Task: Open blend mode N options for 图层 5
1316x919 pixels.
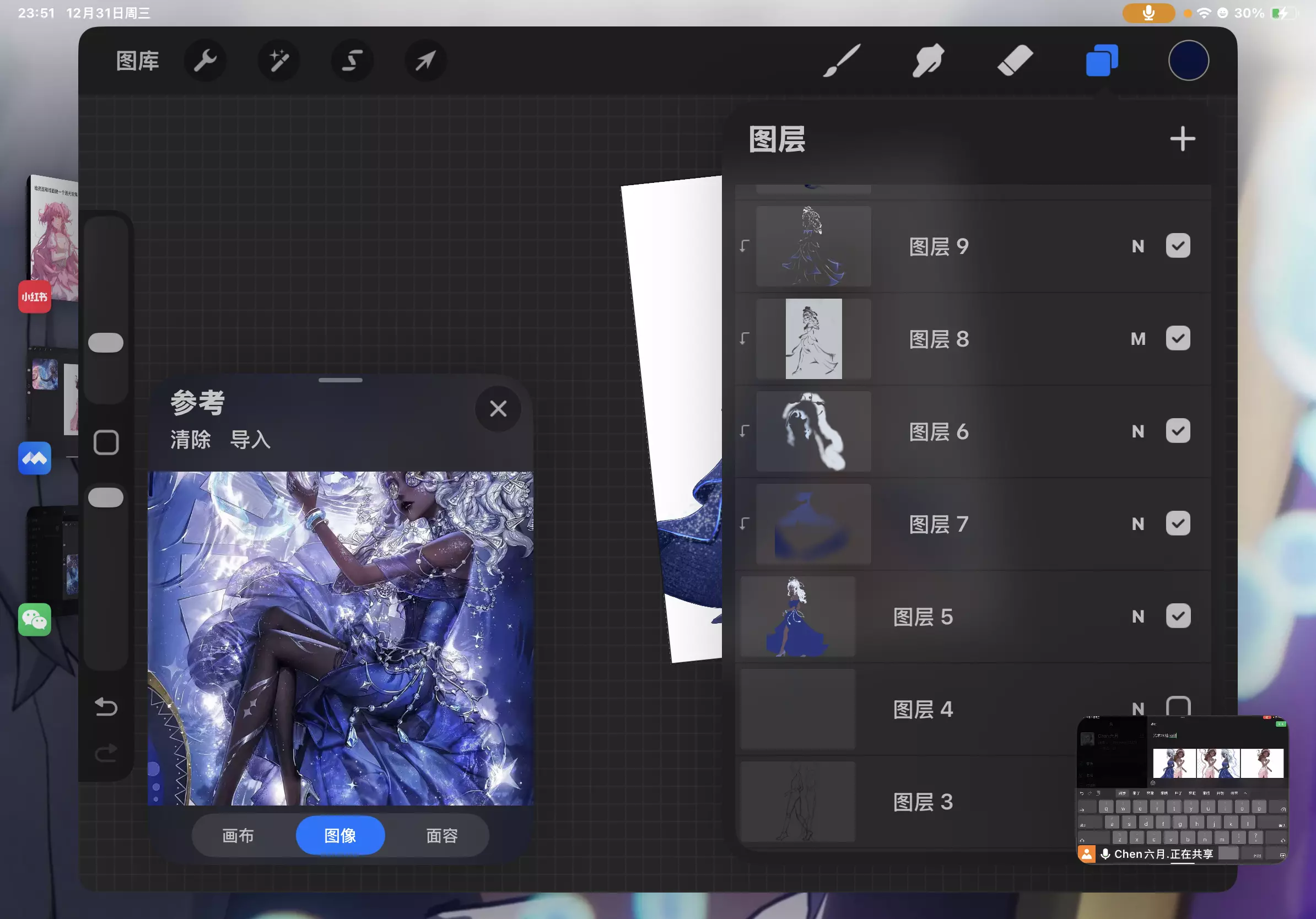Action: point(1138,617)
